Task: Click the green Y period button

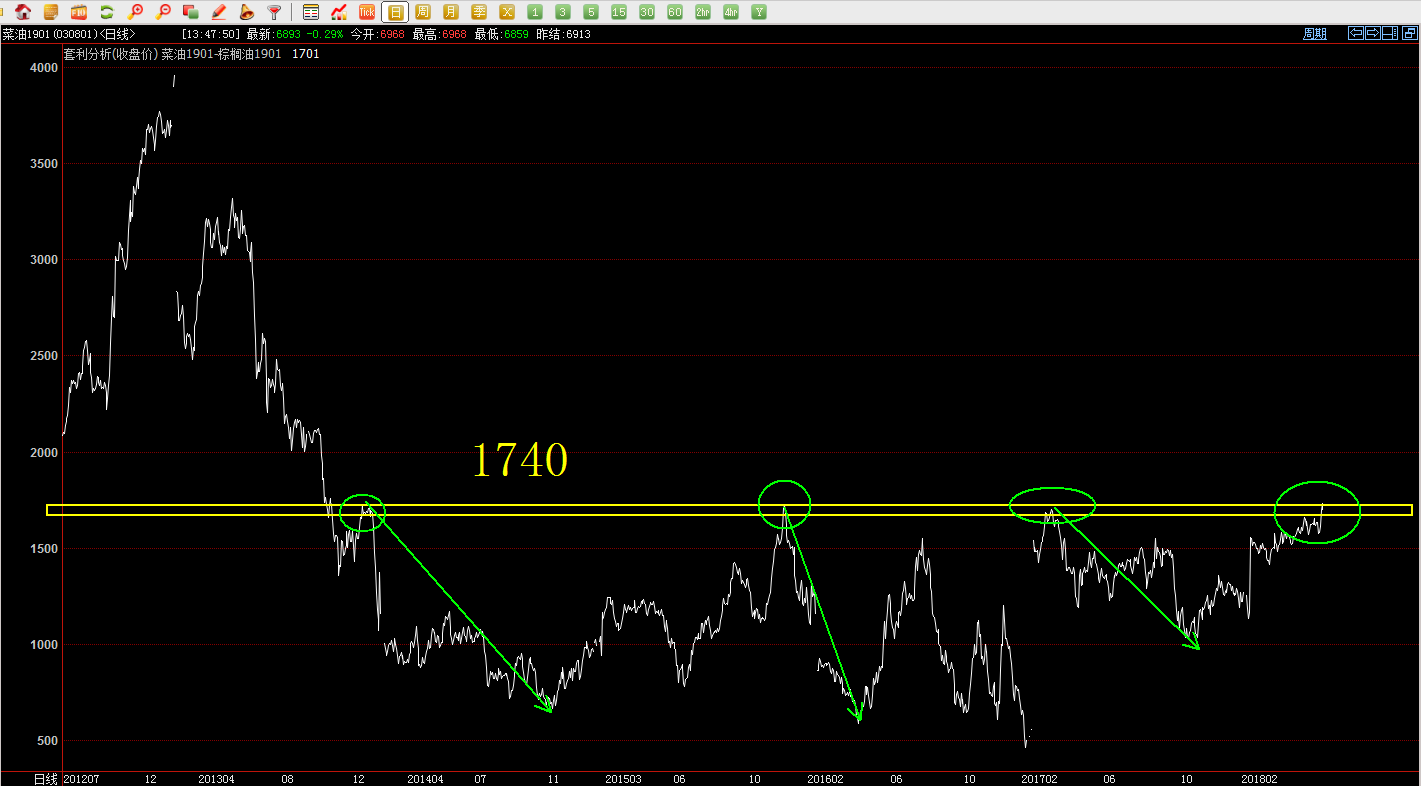Action: 759,12
